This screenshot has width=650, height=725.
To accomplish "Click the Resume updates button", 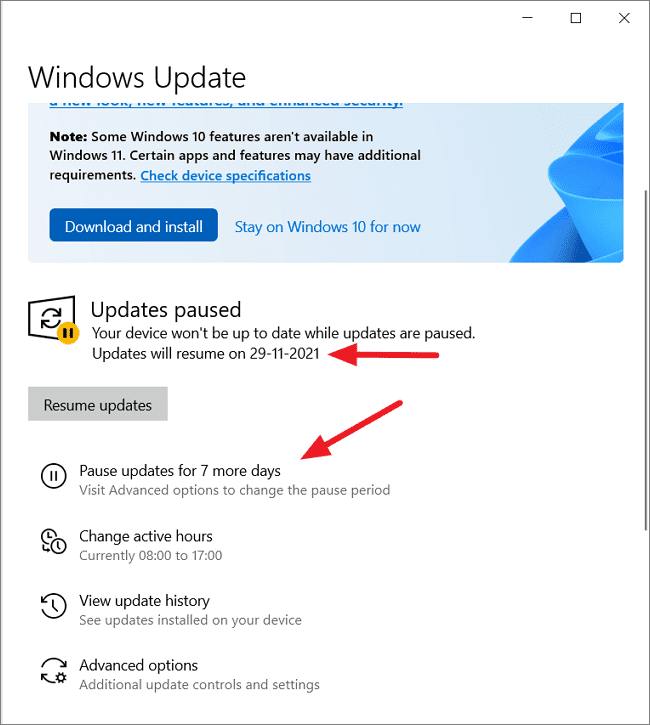I will pyautogui.click(x=98, y=404).
